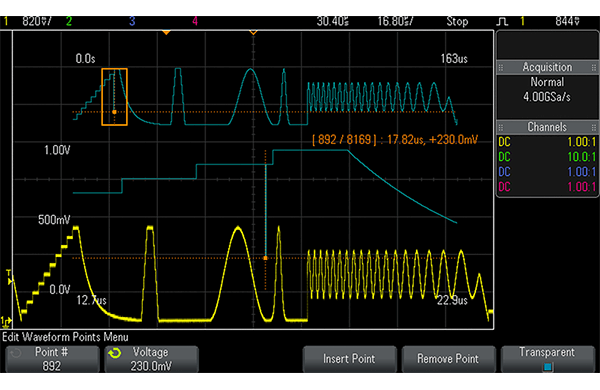Click the 4.00GSa/s sample rate
This screenshot has width=600, height=390.
tap(547, 97)
